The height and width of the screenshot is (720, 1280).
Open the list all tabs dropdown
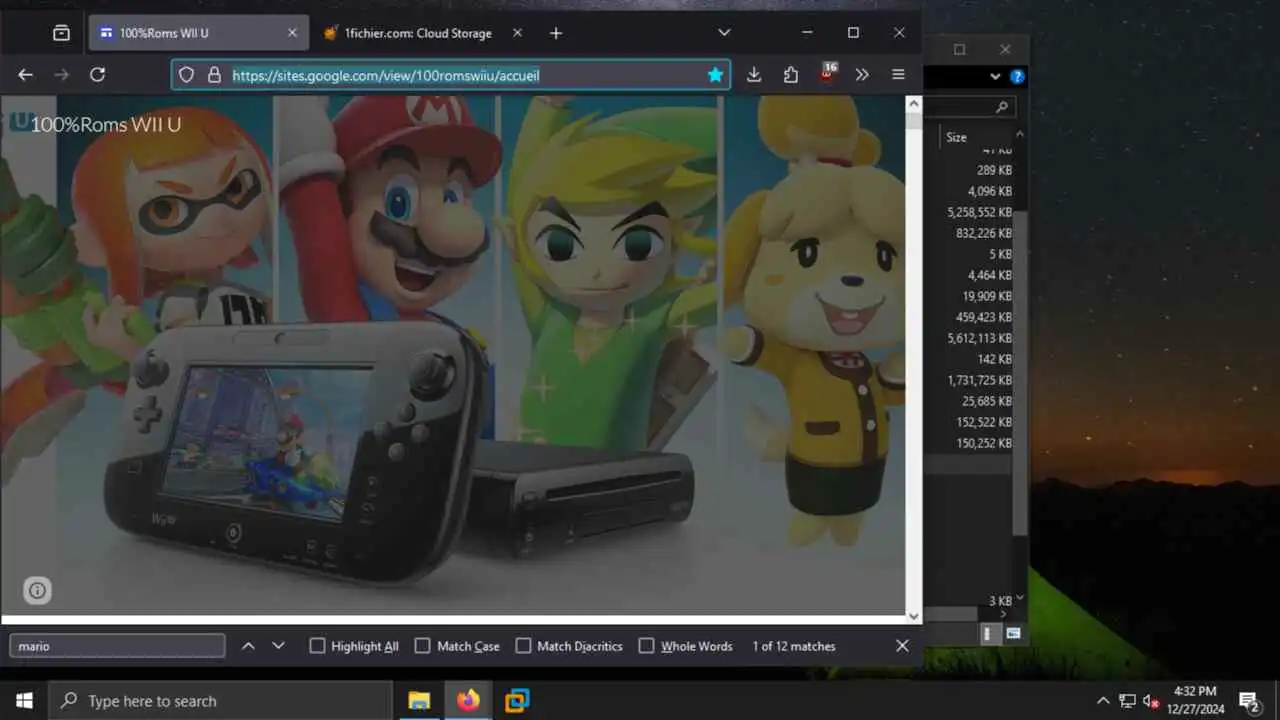click(x=724, y=33)
